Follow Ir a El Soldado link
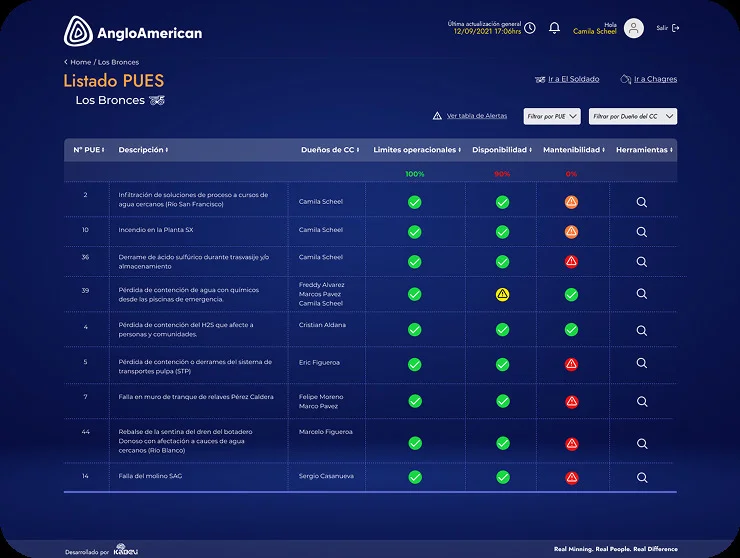 (x=573, y=79)
